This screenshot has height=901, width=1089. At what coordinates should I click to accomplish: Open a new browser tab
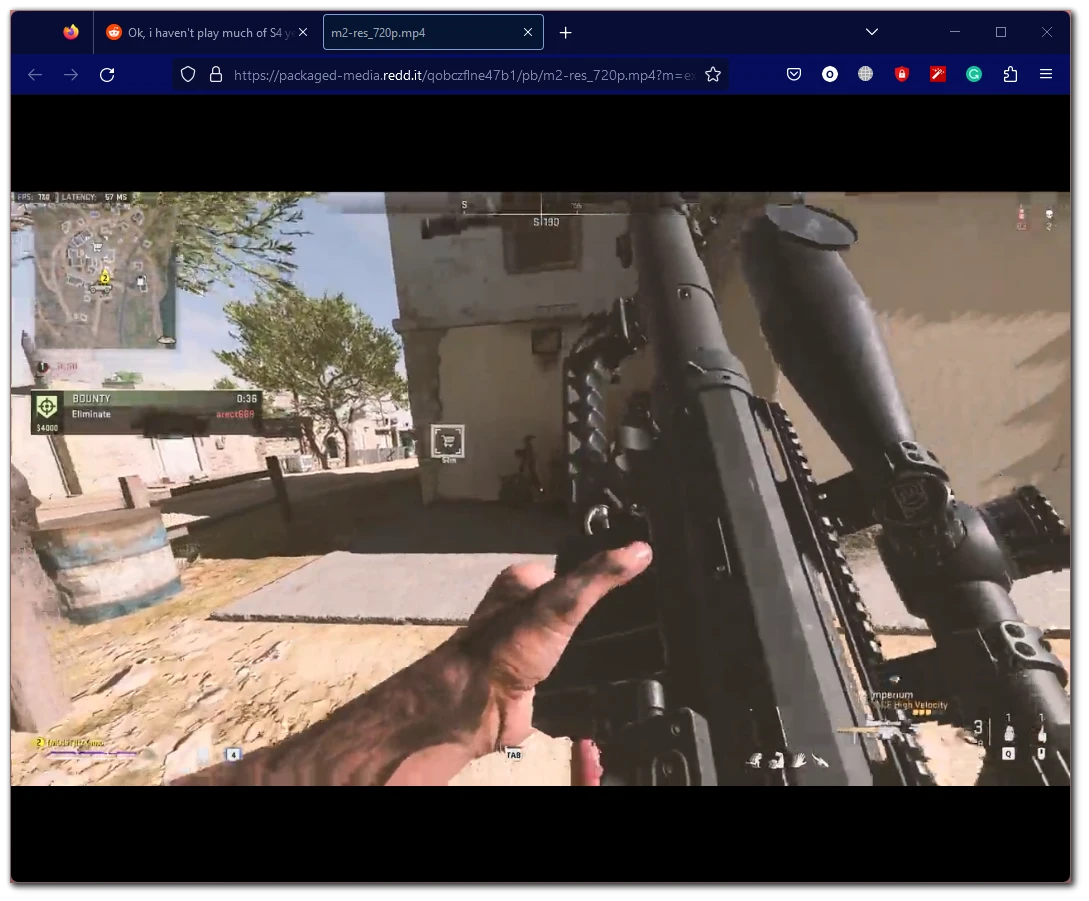(x=565, y=33)
